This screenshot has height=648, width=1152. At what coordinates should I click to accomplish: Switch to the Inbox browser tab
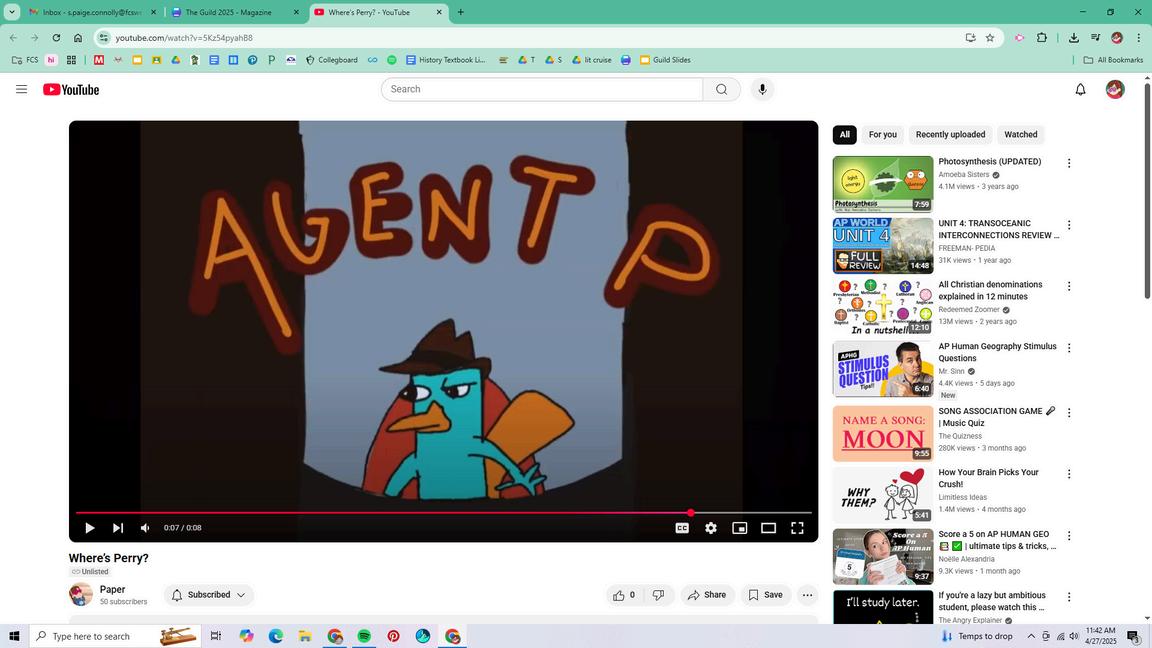tap(91, 12)
